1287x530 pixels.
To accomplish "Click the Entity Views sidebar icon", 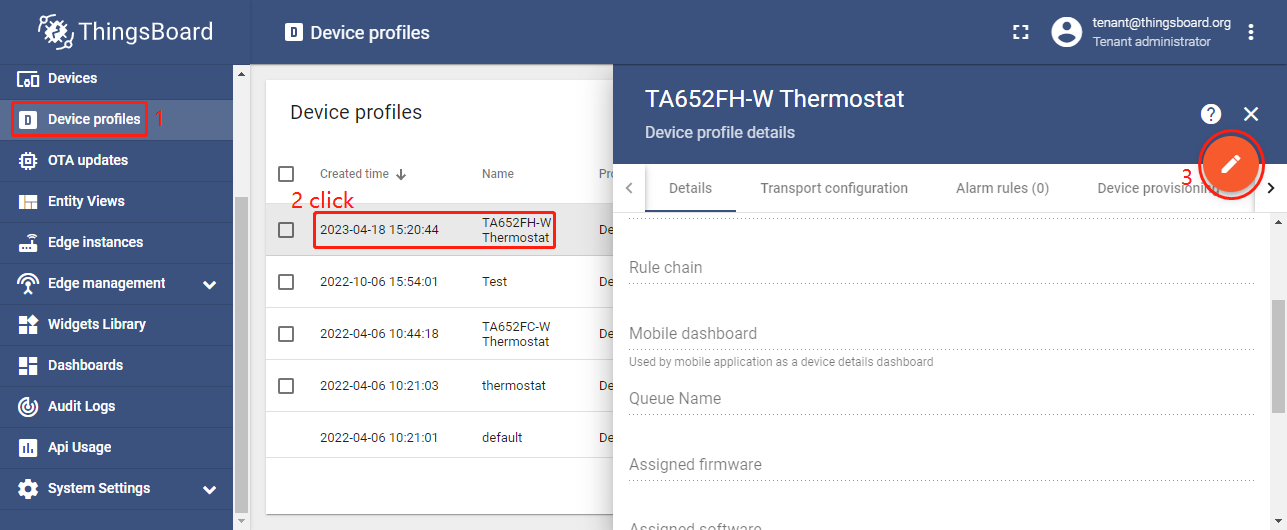I will coord(28,201).
